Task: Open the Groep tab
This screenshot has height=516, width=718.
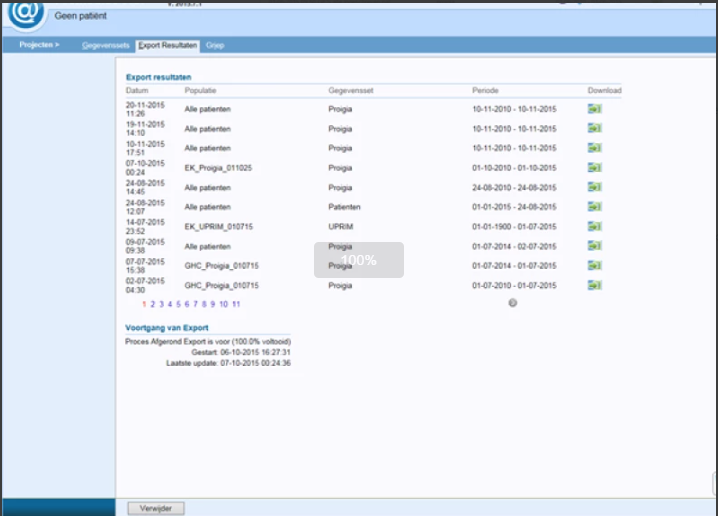Action: (x=215, y=45)
